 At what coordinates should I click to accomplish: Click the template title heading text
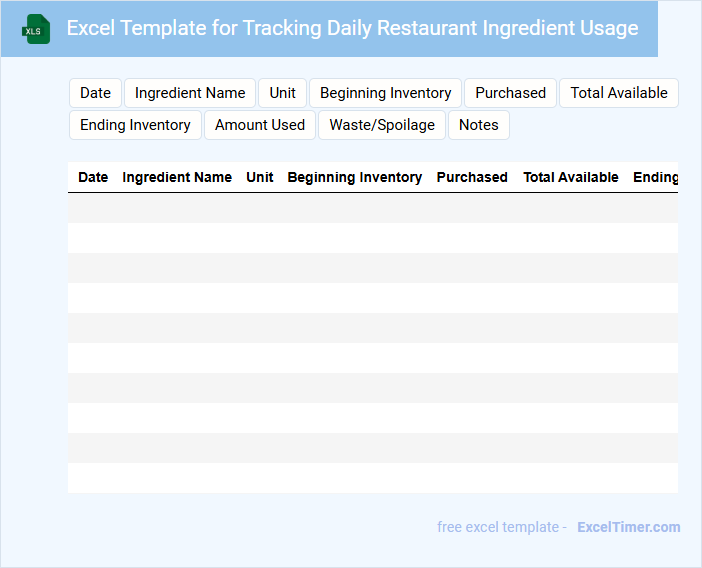[352, 28]
